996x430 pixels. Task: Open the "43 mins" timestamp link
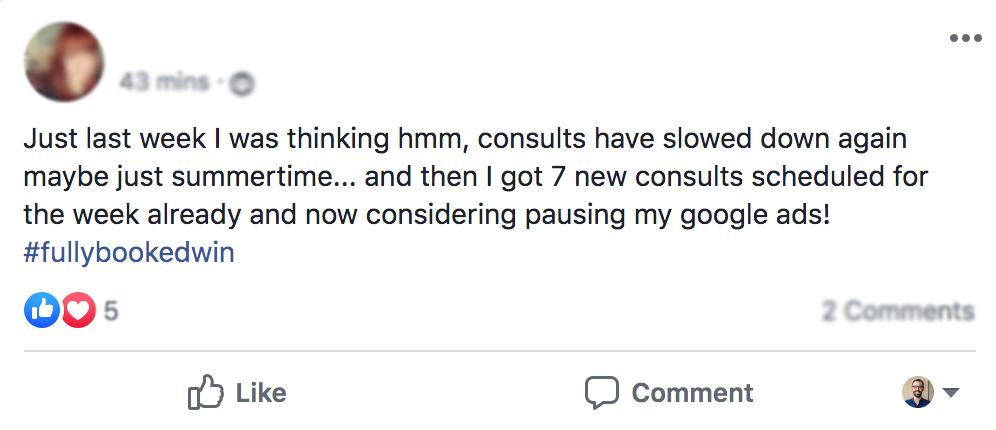point(164,83)
